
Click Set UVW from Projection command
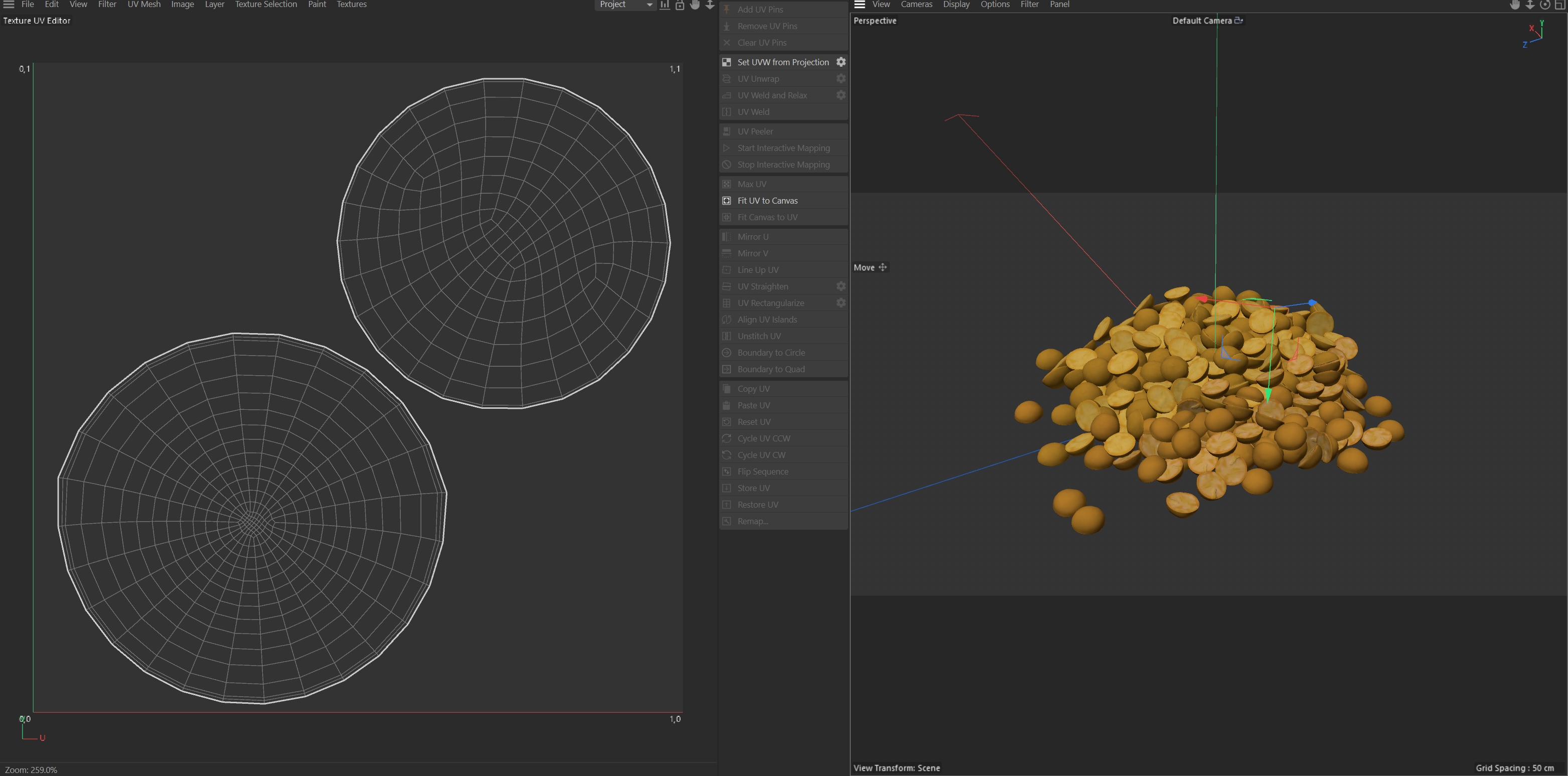click(x=783, y=62)
